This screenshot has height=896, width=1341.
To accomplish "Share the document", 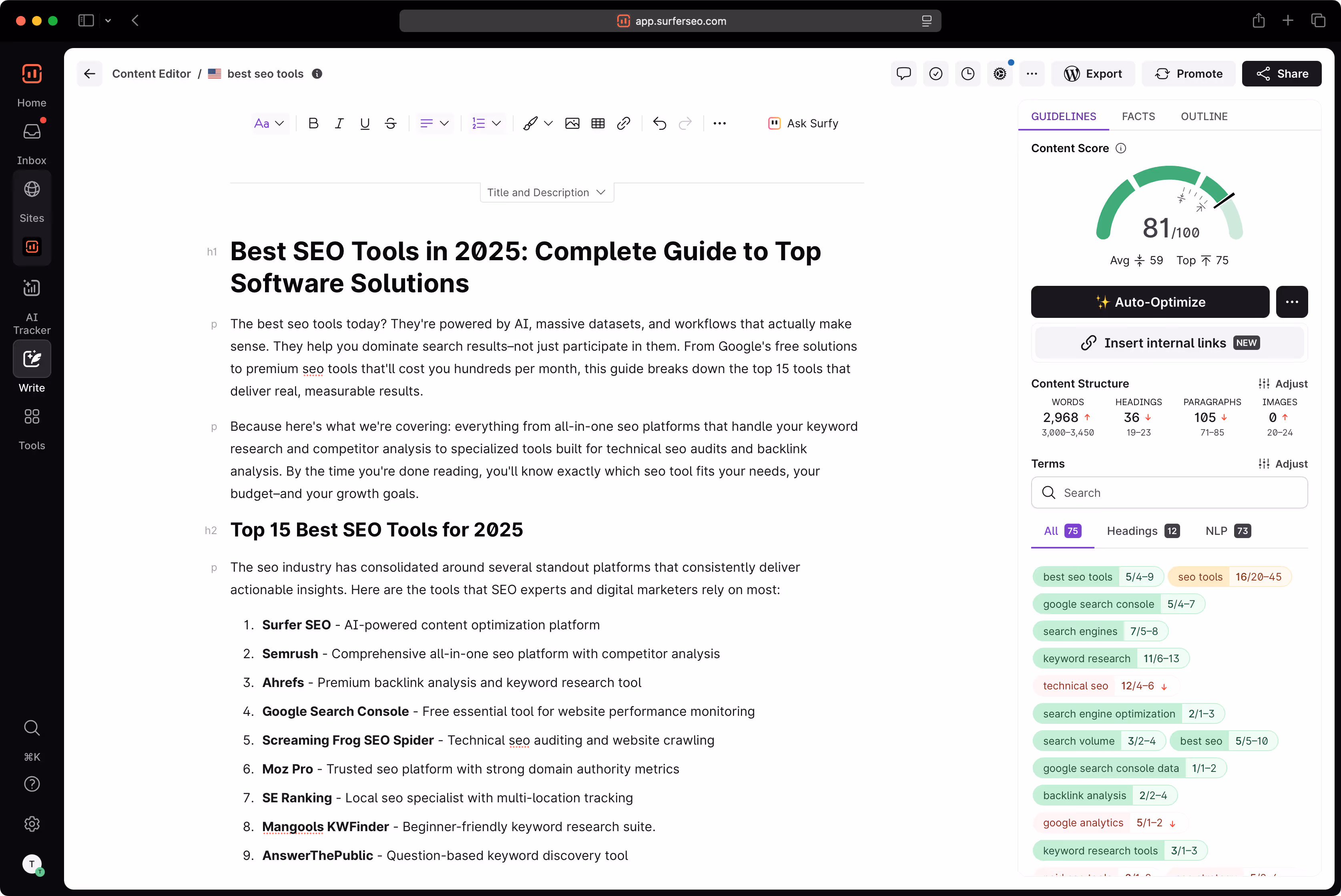I will (1282, 74).
